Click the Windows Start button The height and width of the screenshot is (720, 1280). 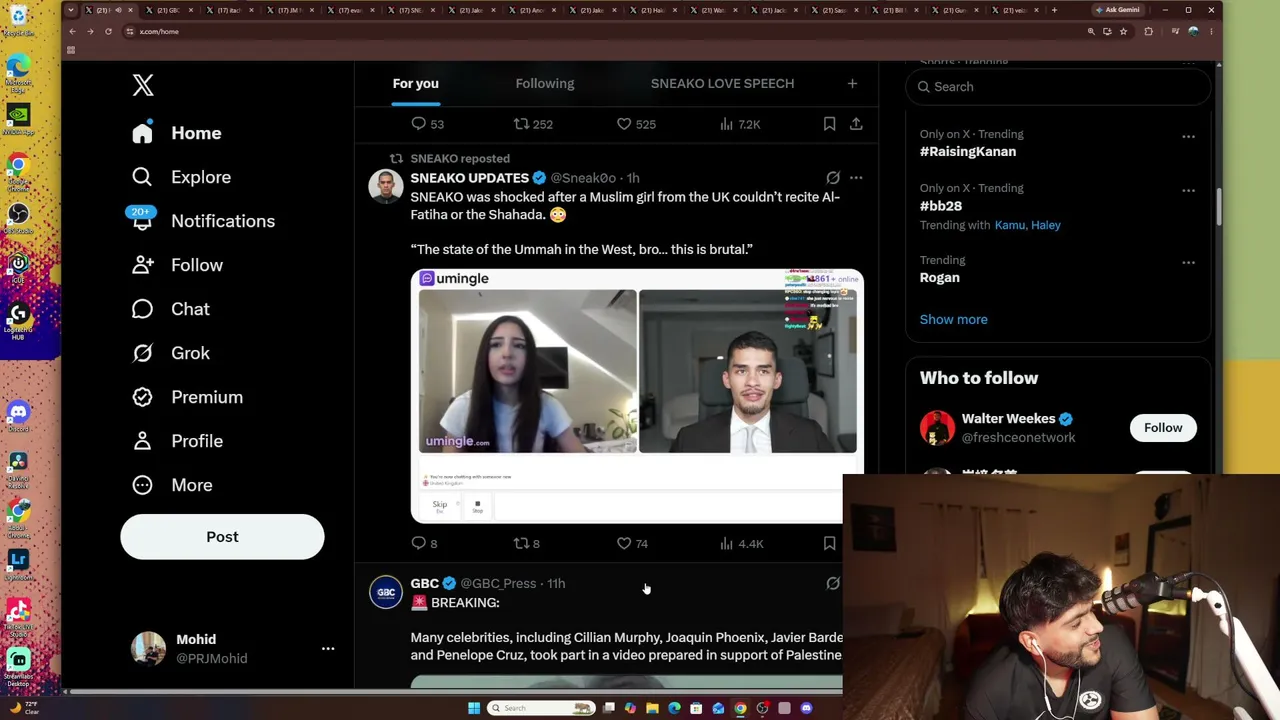(474, 708)
